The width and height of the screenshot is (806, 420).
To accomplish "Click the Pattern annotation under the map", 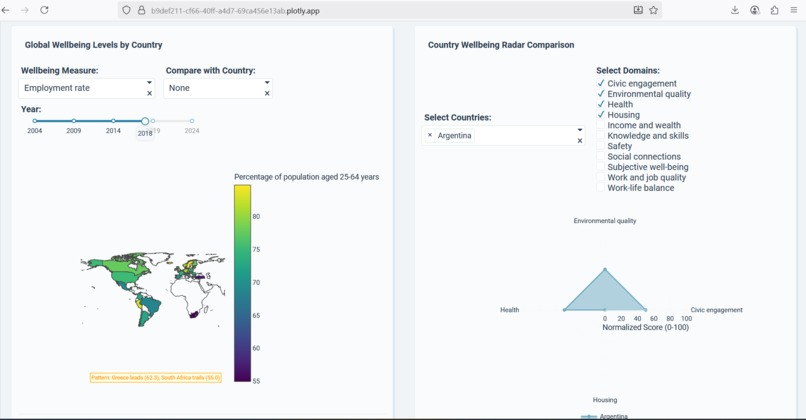I will [x=156, y=378].
